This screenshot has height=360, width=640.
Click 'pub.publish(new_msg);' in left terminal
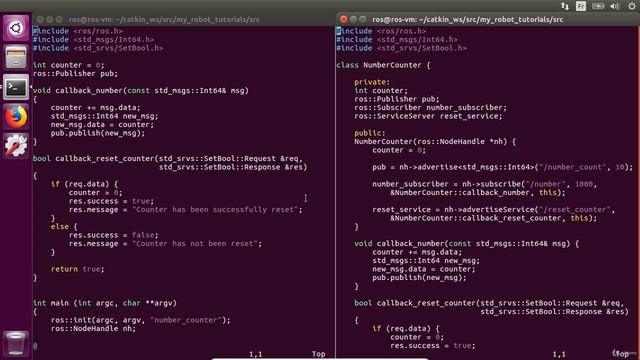(x=98, y=133)
